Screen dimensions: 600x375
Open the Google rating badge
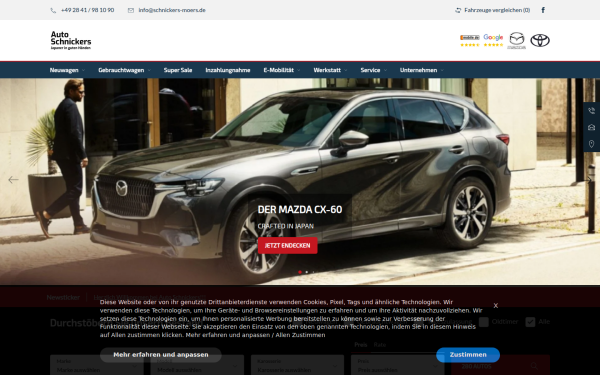[x=493, y=40]
